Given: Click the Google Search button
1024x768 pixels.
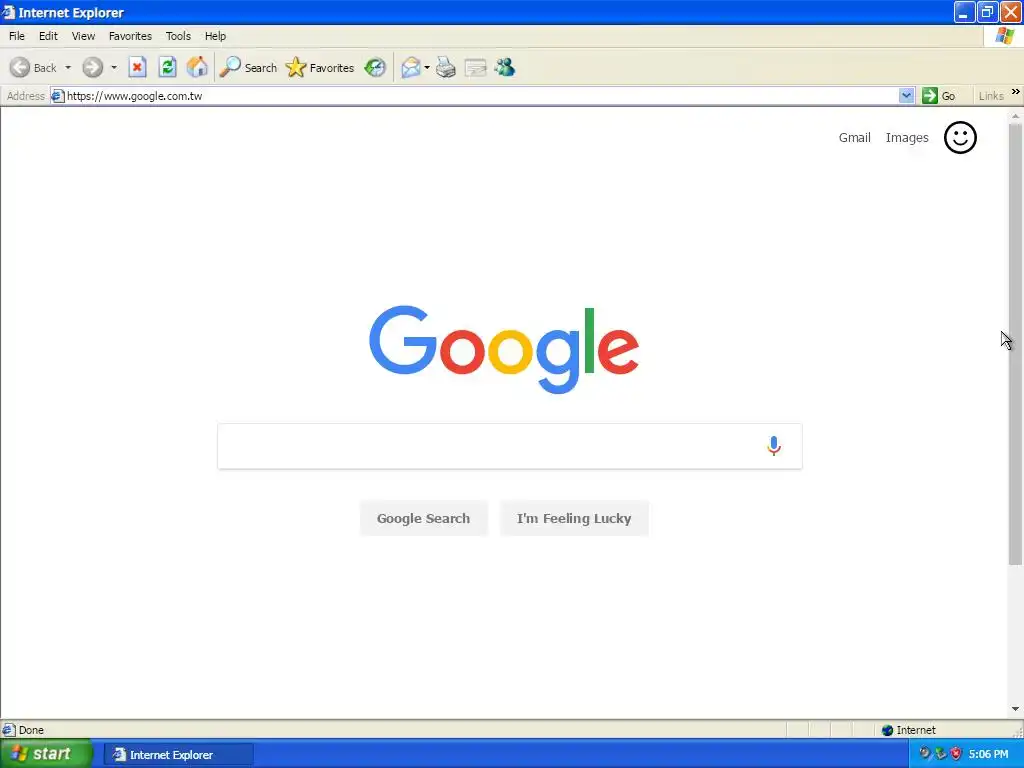Looking at the screenshot, I should click(423, 519).
